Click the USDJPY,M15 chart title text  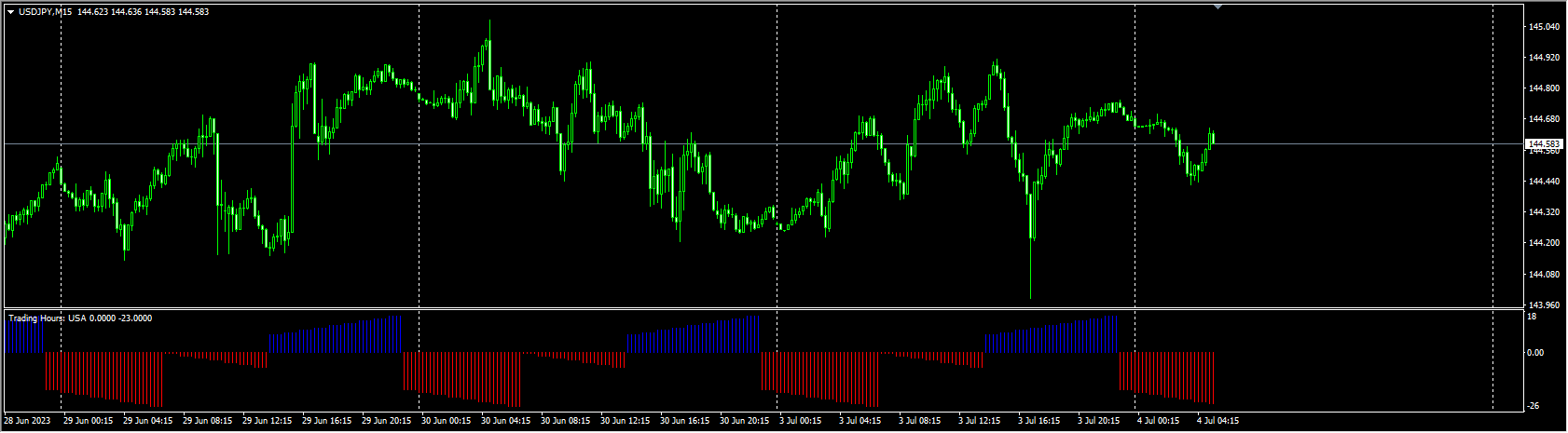46,12
